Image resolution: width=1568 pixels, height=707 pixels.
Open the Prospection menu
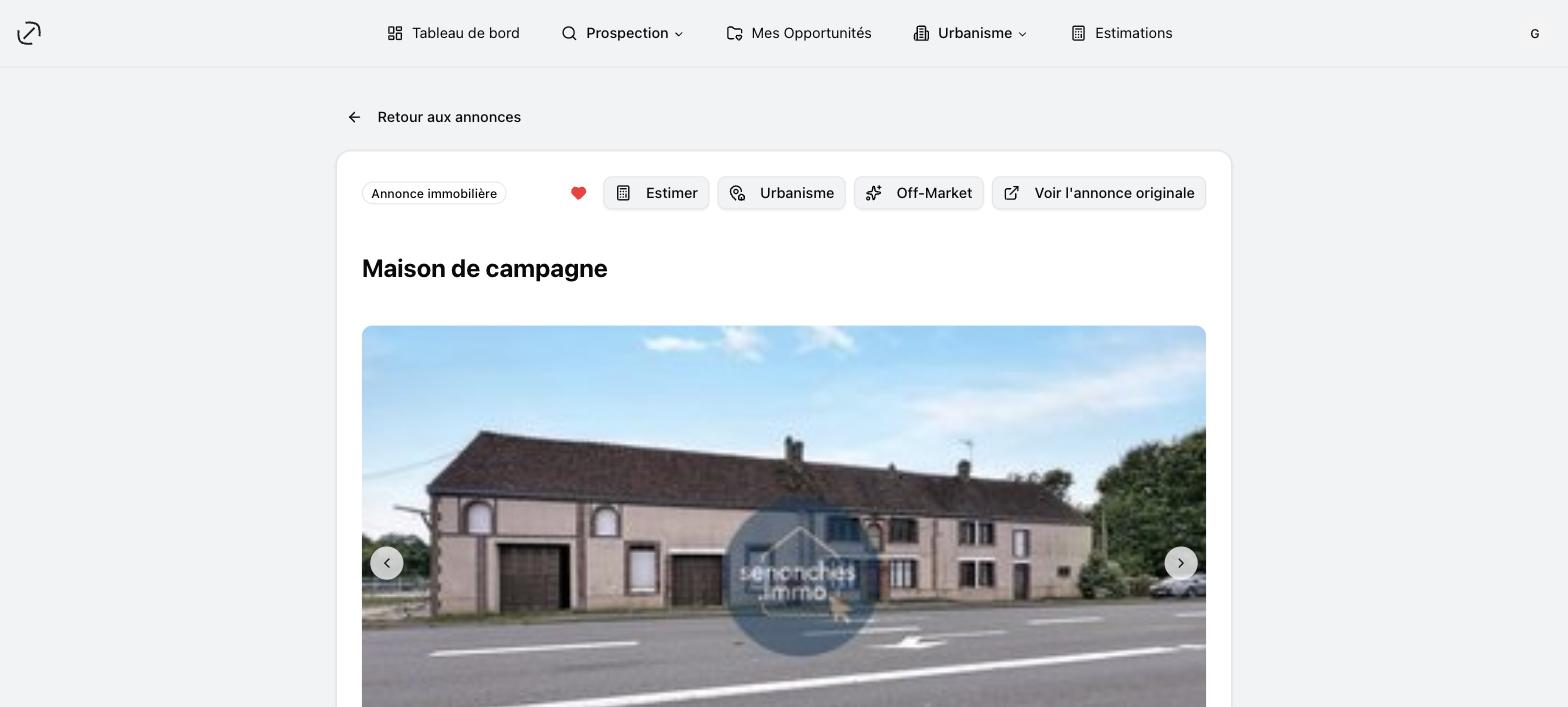tap(622, 33)
